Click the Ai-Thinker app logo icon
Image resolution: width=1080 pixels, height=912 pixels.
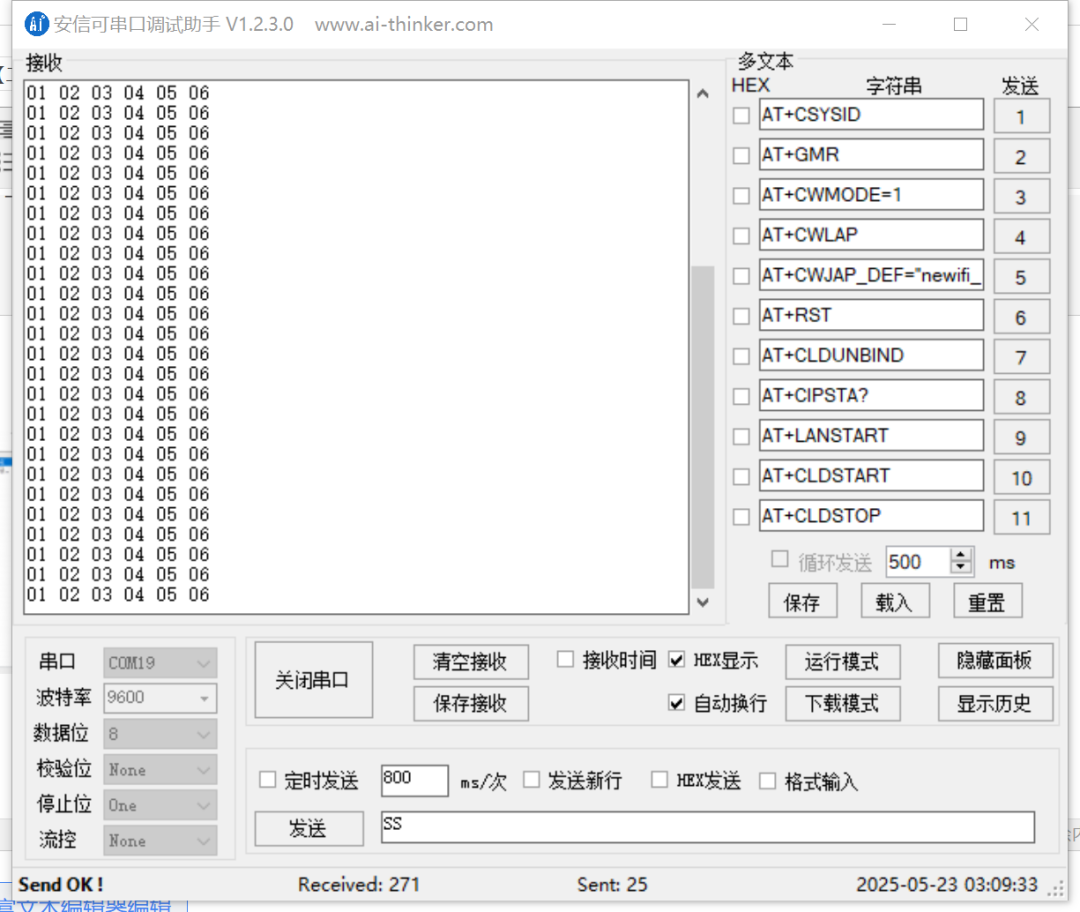pos(37,24)
